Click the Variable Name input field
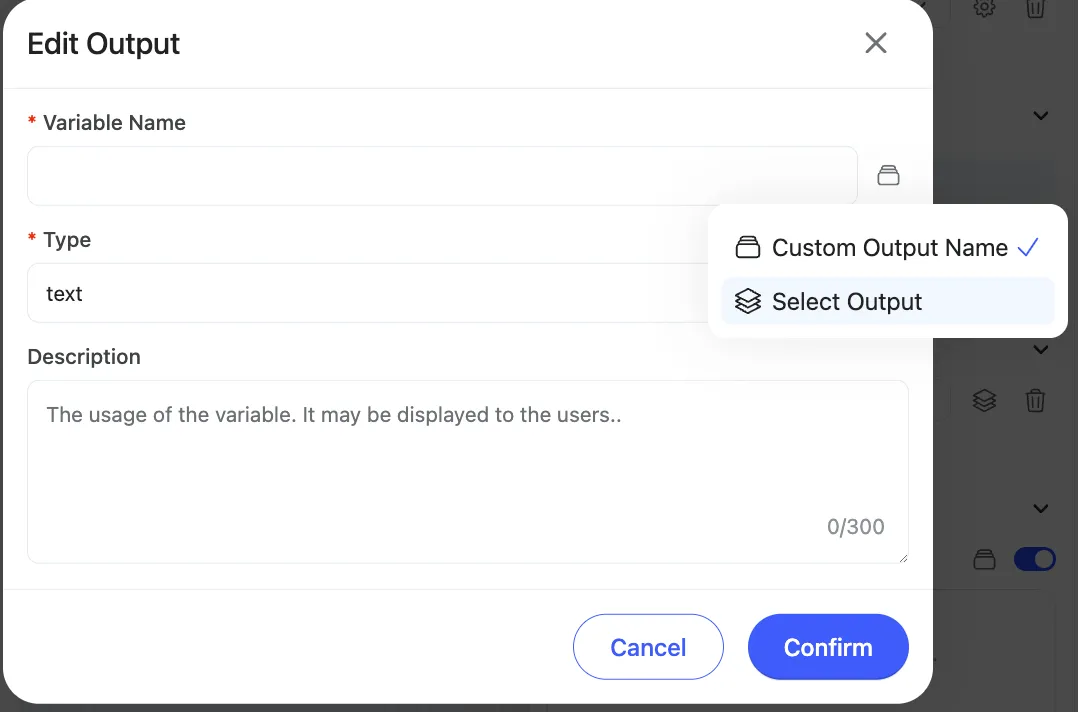 [x=442, y=176]
